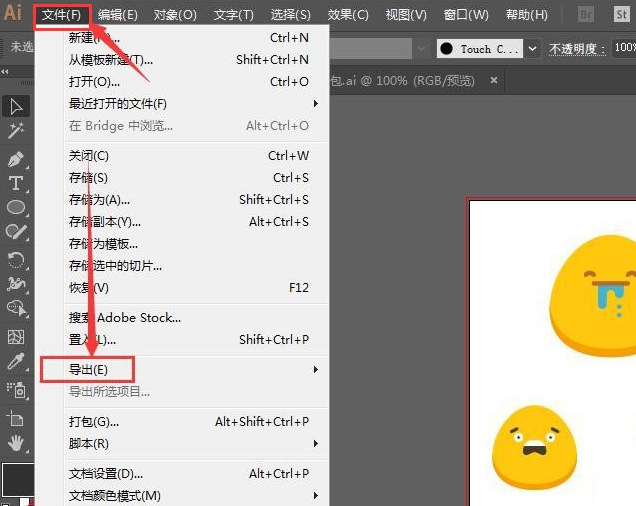Open the 对象(O) menu

pos(175,15)
